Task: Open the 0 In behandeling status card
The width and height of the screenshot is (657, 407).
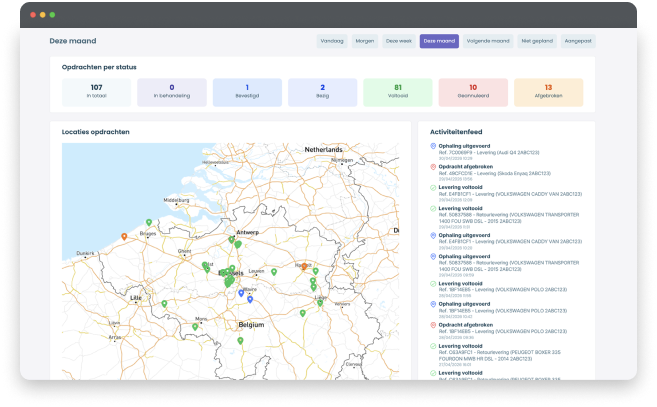Action: click(x=172, y=92)
